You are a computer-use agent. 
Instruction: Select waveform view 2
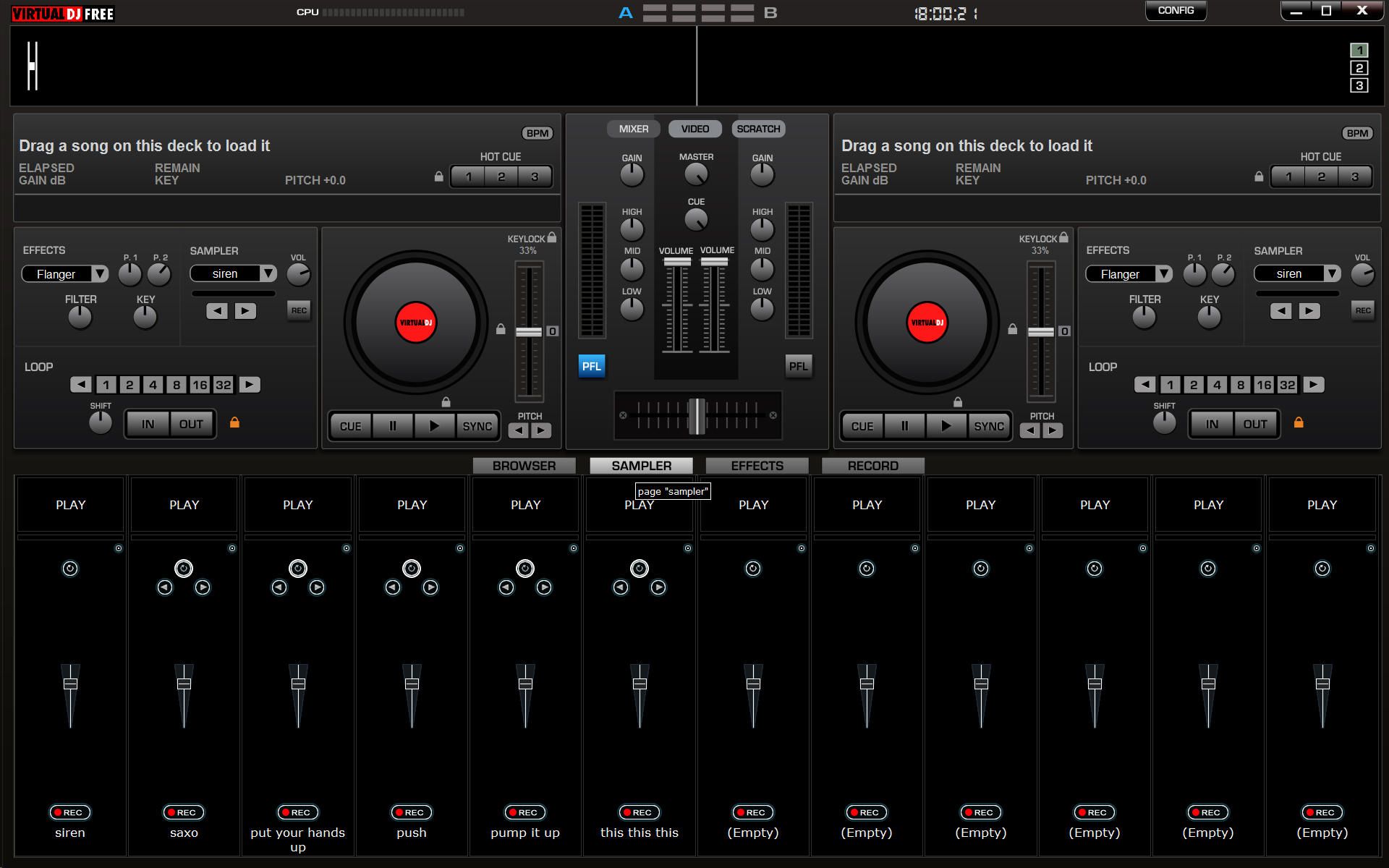pos(1359,68)
